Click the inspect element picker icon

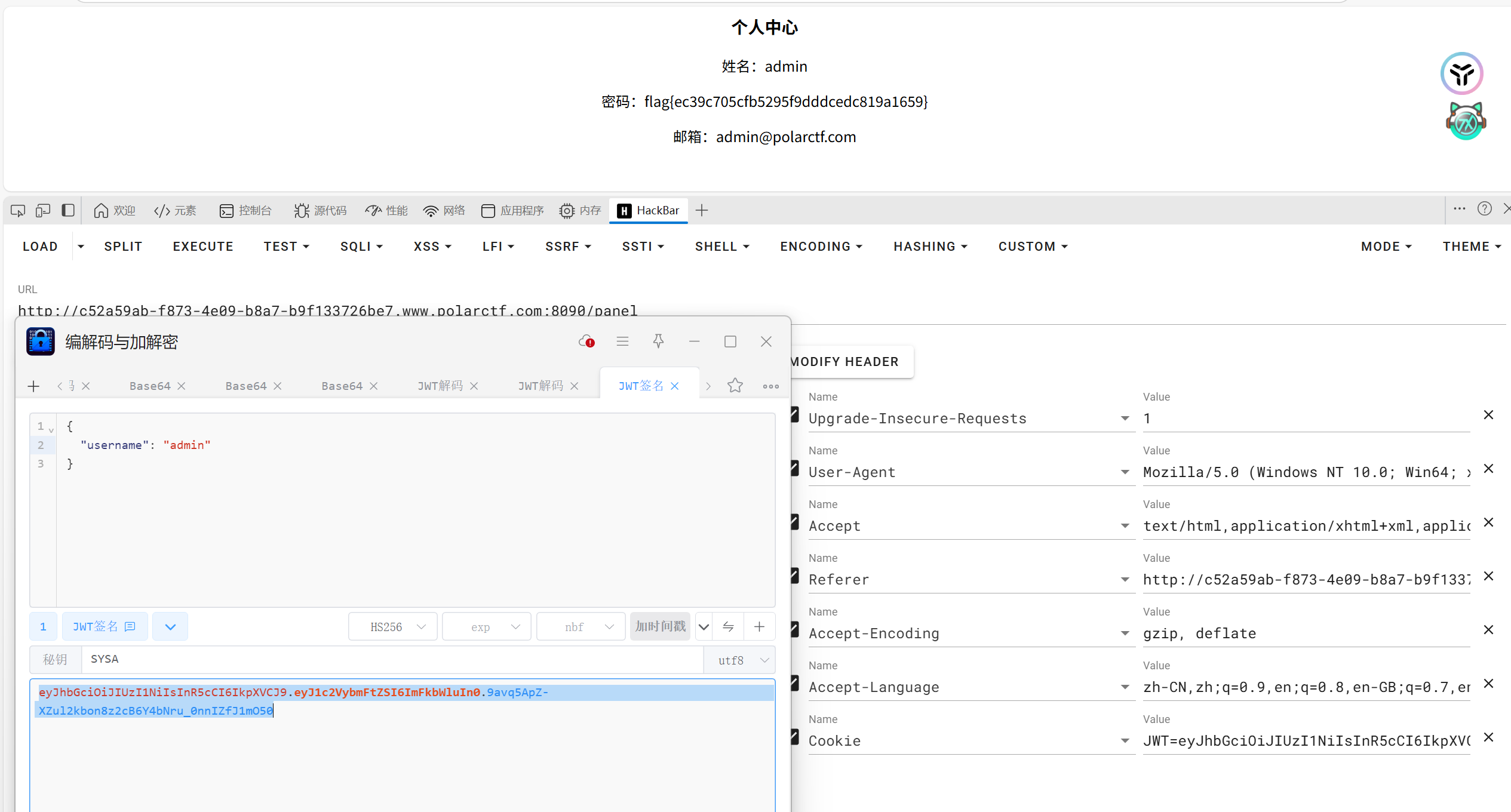[x=18, y=211]
